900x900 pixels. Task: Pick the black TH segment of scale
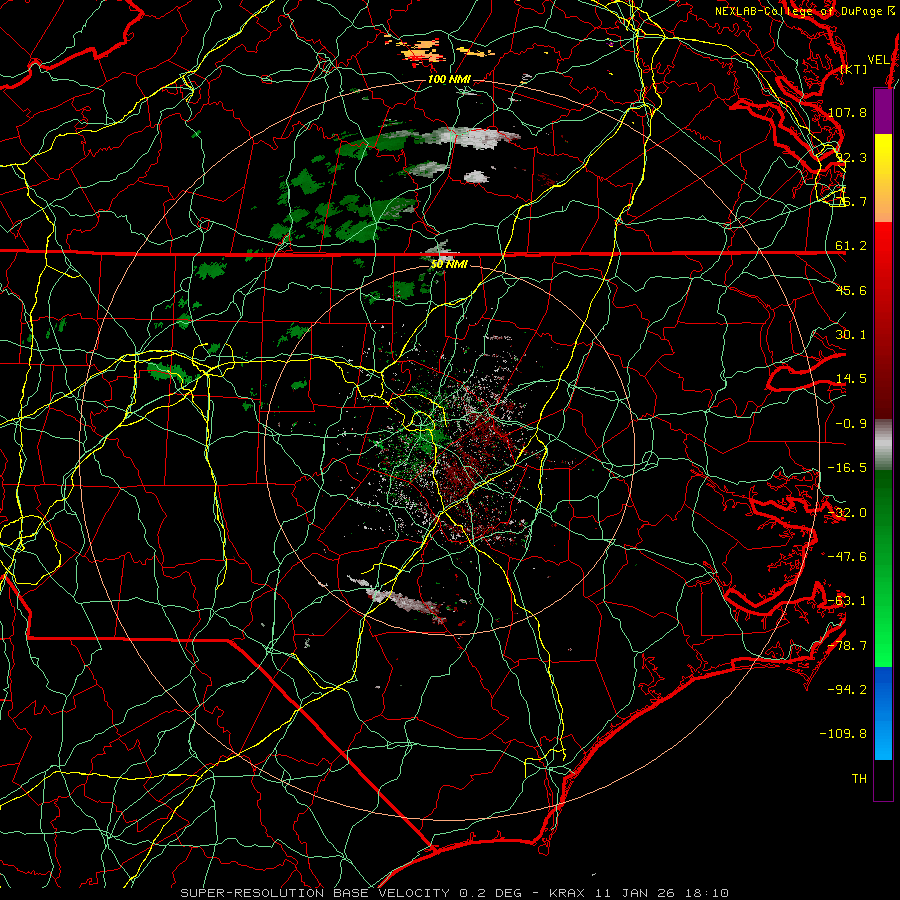883,779
